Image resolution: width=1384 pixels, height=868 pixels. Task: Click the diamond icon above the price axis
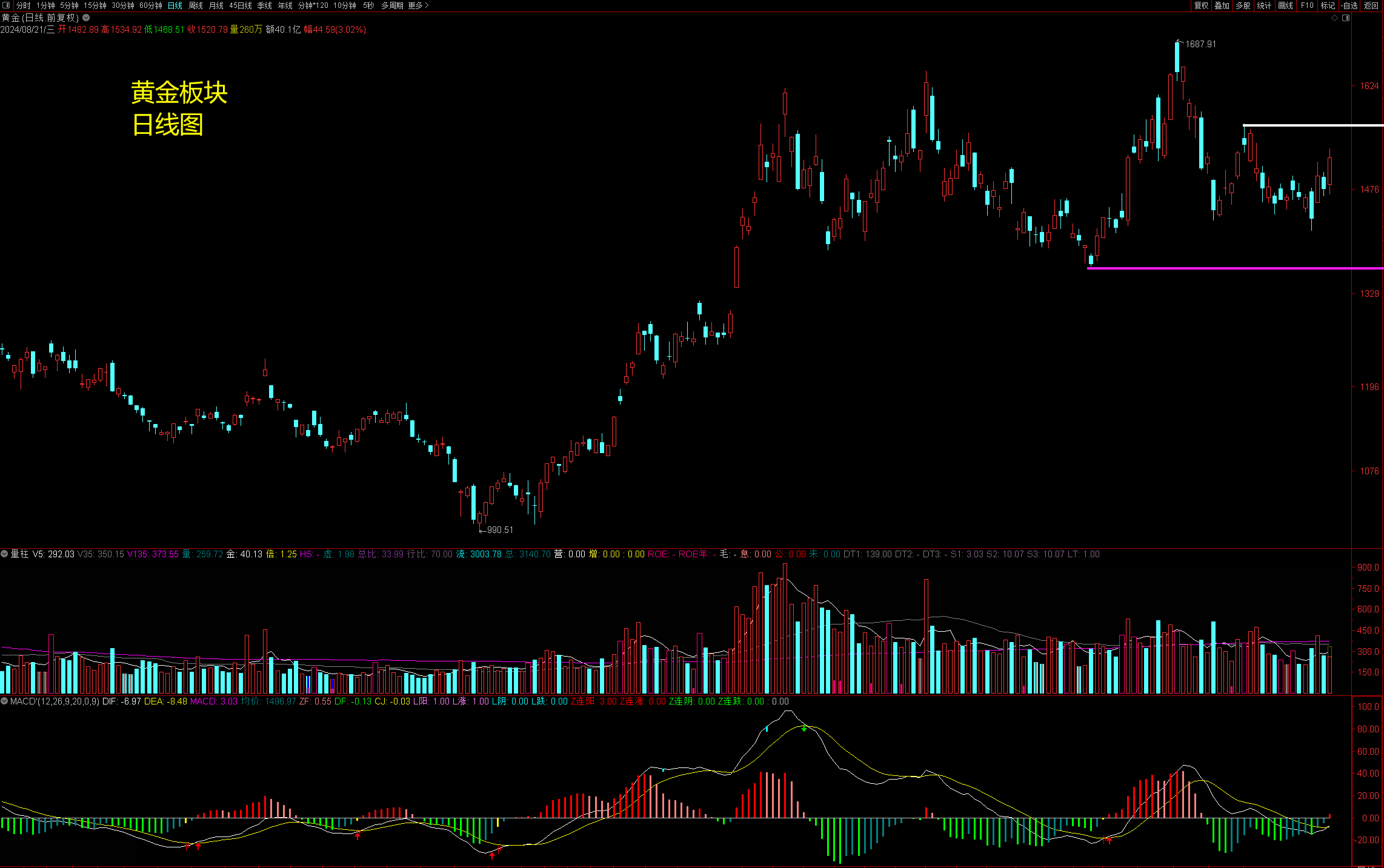[1334, 18]
